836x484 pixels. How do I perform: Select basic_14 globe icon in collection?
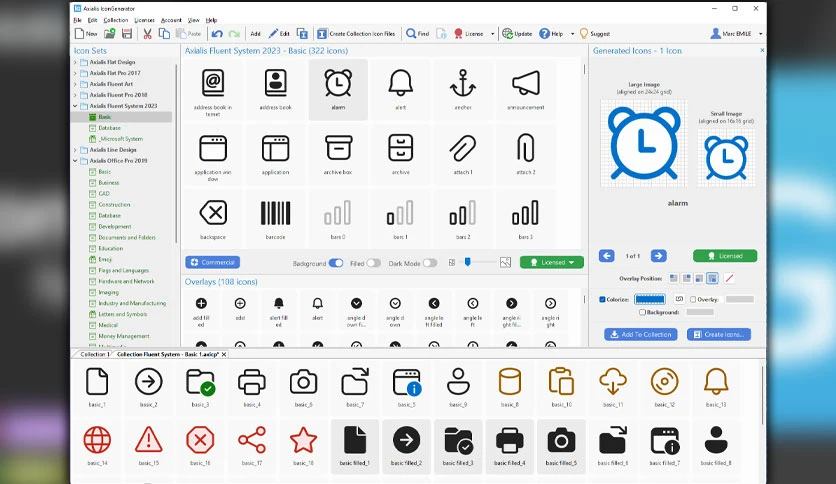(97, 446)
